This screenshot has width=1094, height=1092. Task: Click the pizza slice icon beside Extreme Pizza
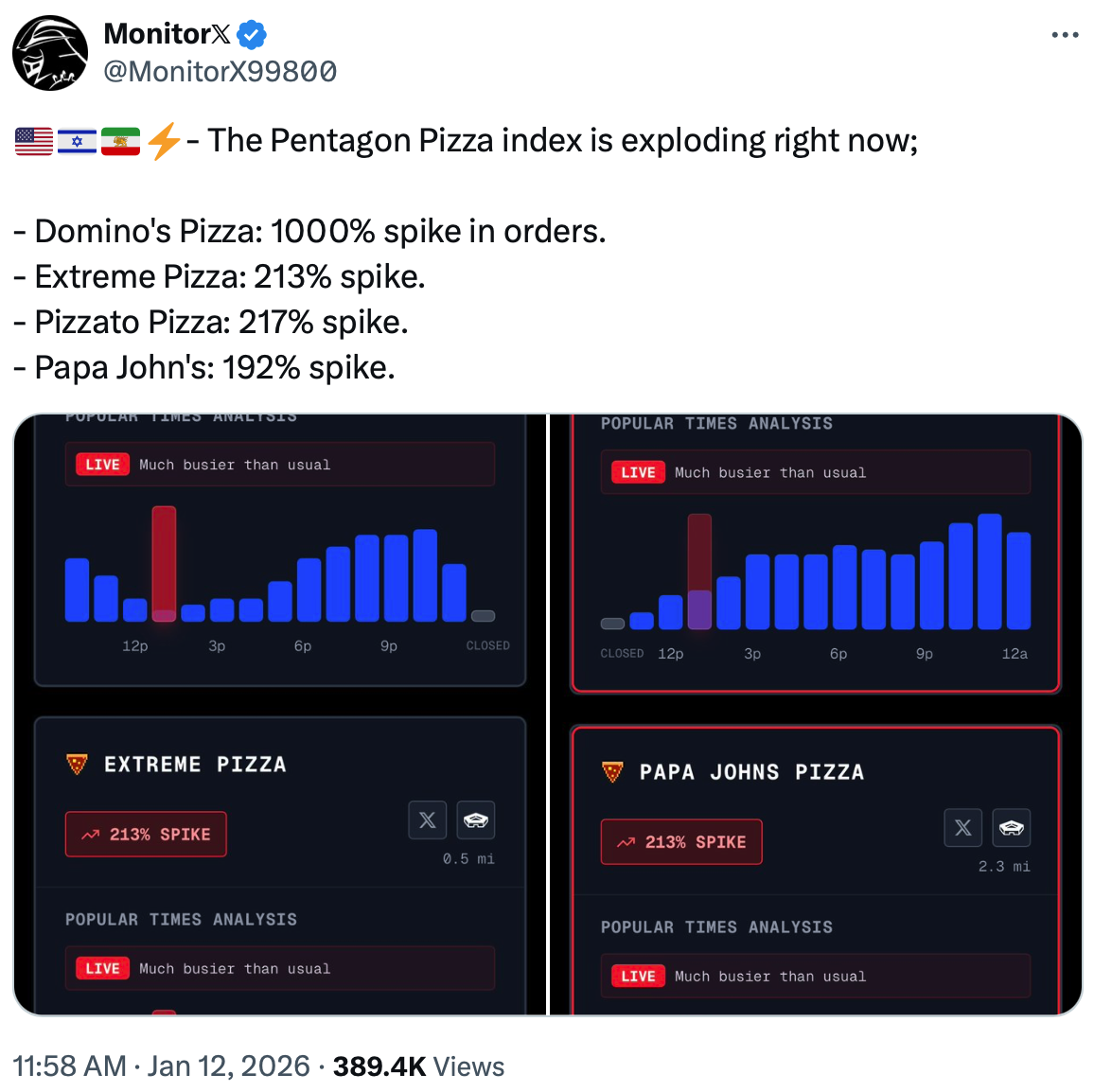tap(78, 764)
